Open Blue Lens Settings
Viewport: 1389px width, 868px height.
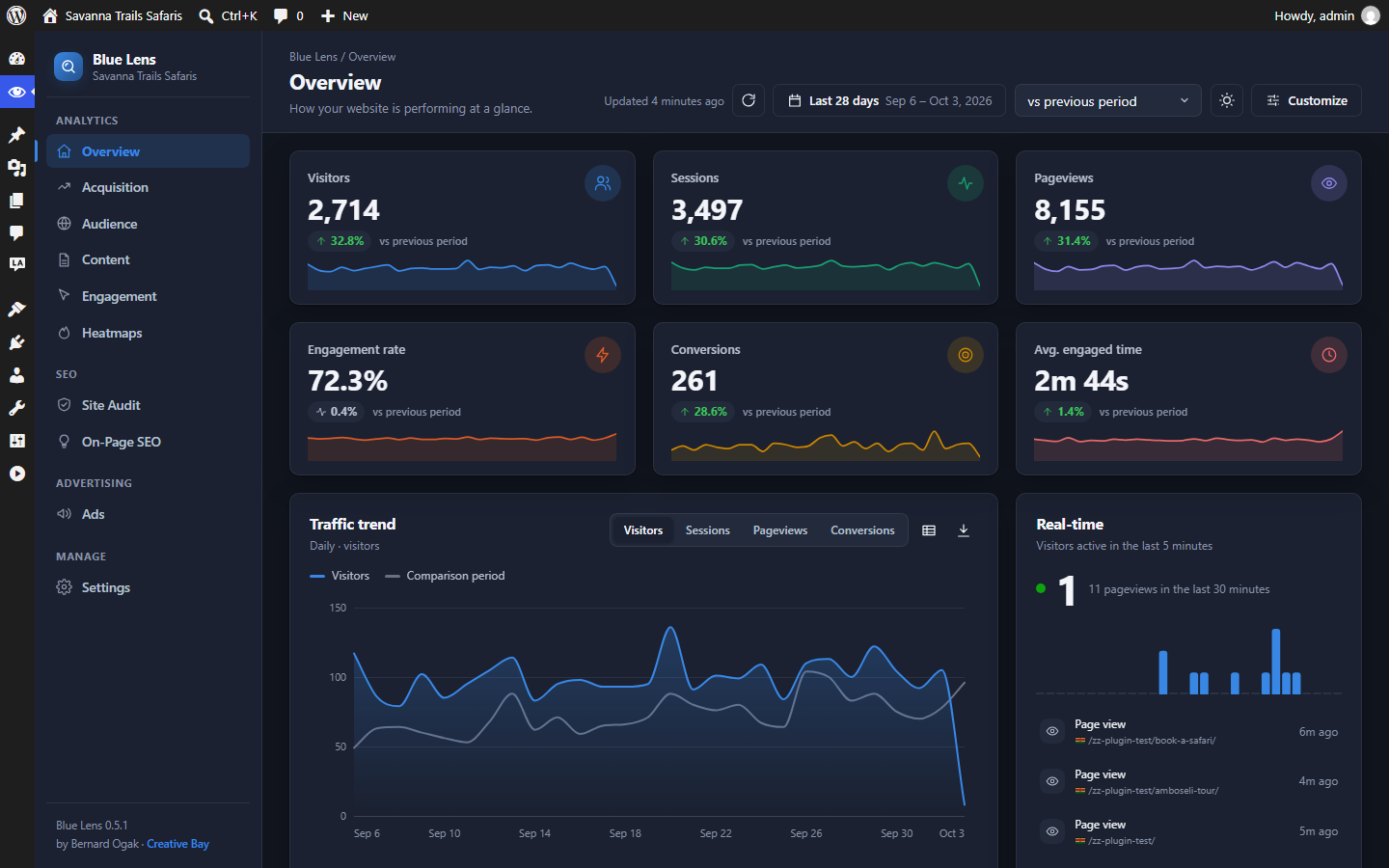pyautogui.click(x=148, y=587)
